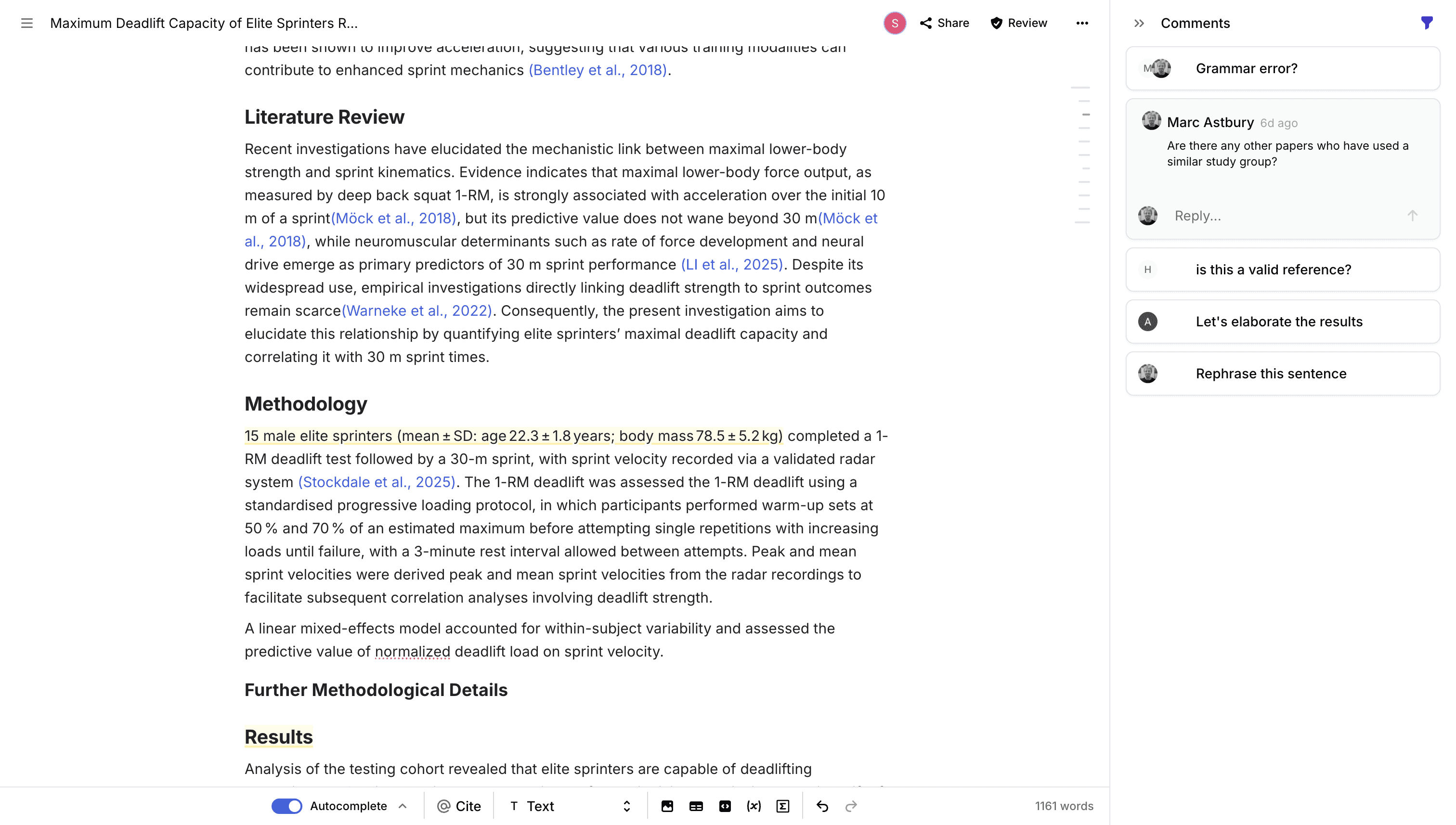Open the hamburger menu
The image size is (1456, 825).
click(x=26, y=23)
